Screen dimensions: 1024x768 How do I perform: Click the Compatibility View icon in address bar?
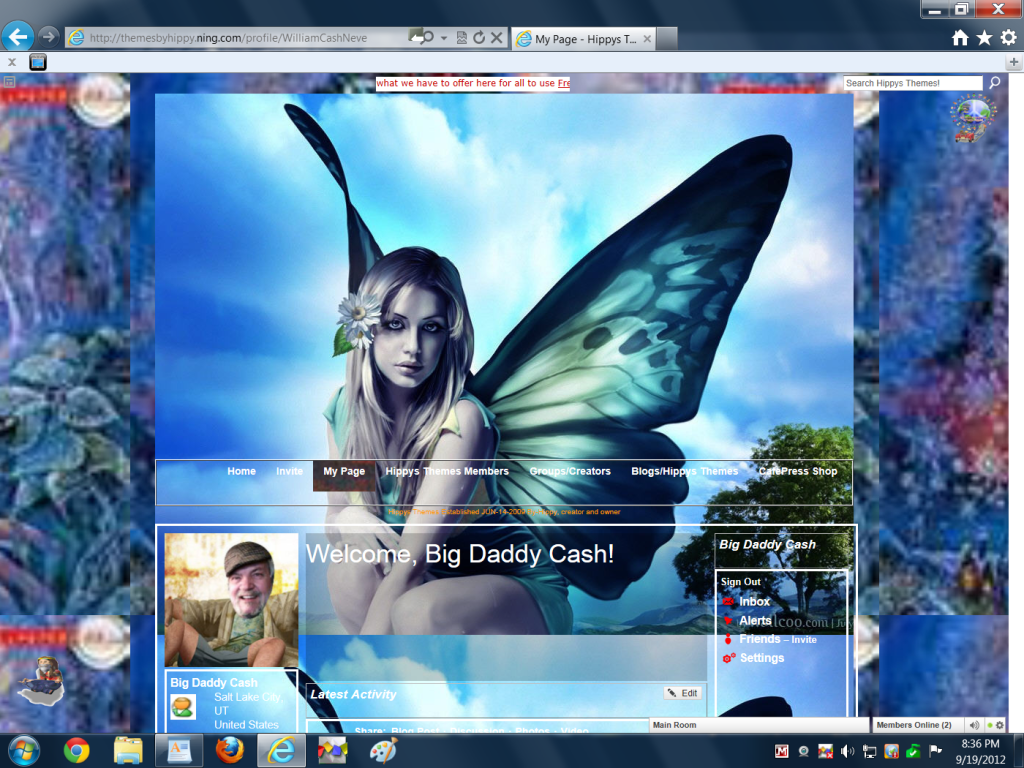[x=462, y=37]
